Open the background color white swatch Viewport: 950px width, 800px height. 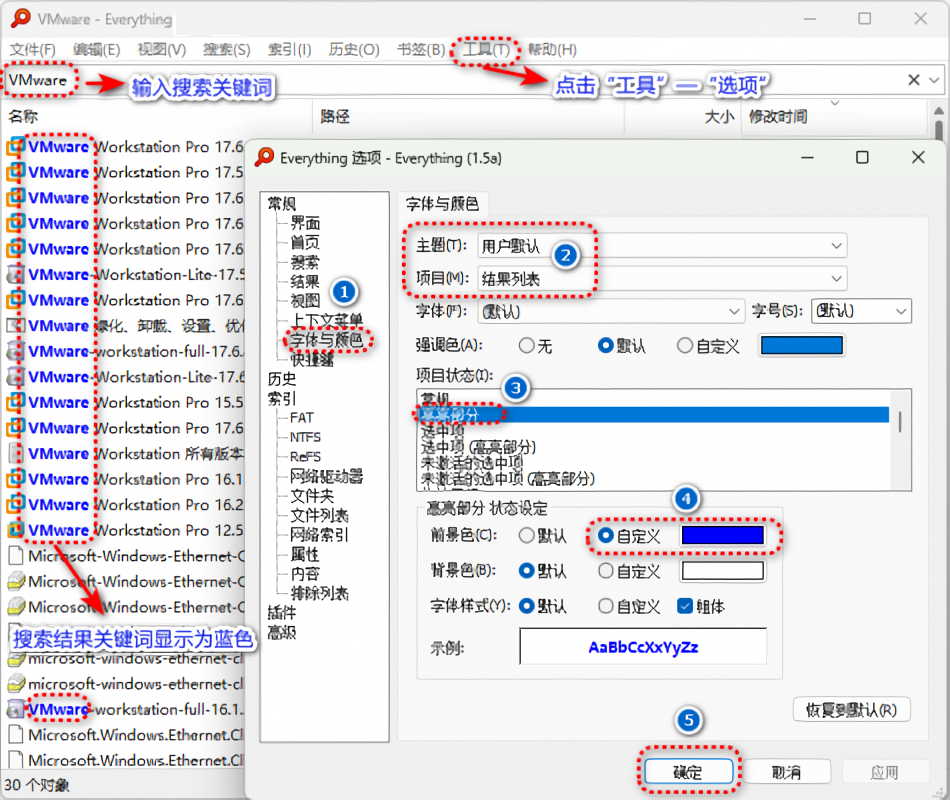723,571
